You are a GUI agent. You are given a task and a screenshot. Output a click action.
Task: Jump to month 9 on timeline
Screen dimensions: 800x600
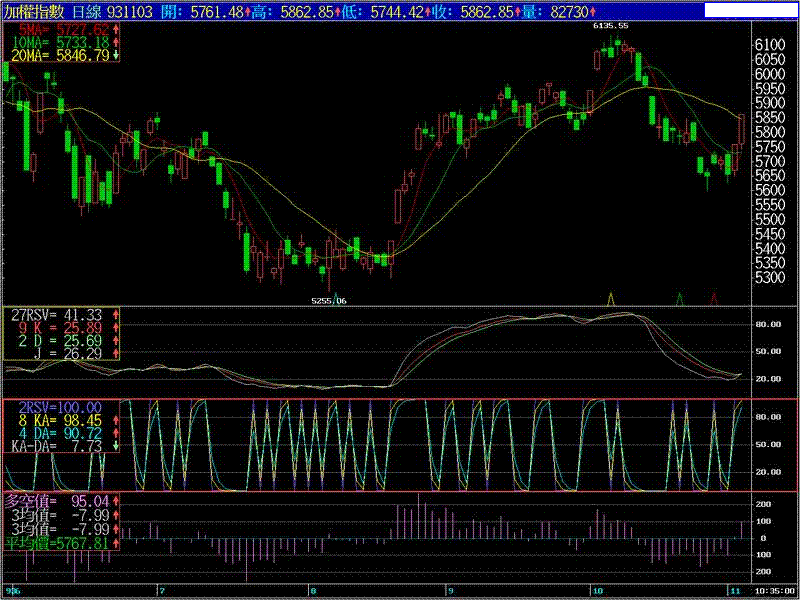pos(450,591)
